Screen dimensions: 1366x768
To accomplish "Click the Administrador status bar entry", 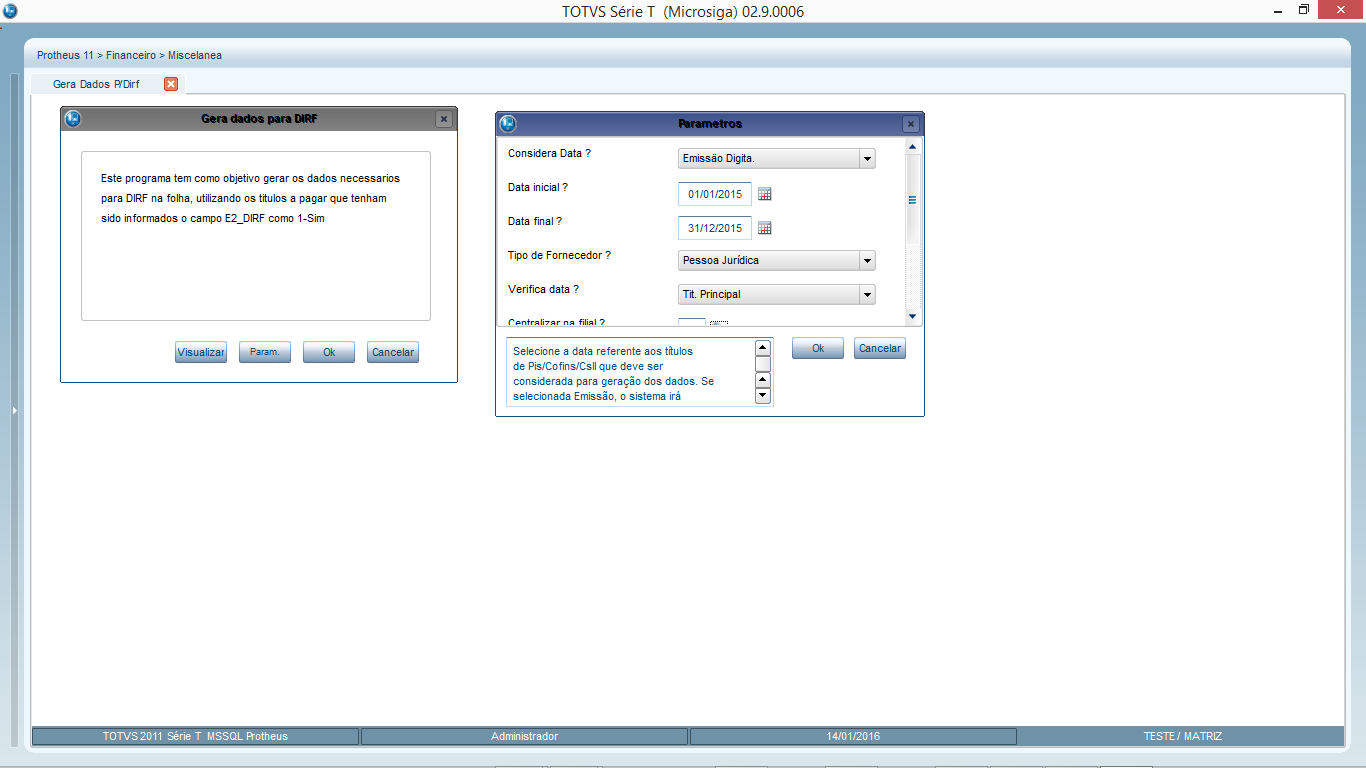I will click(524, 736).
